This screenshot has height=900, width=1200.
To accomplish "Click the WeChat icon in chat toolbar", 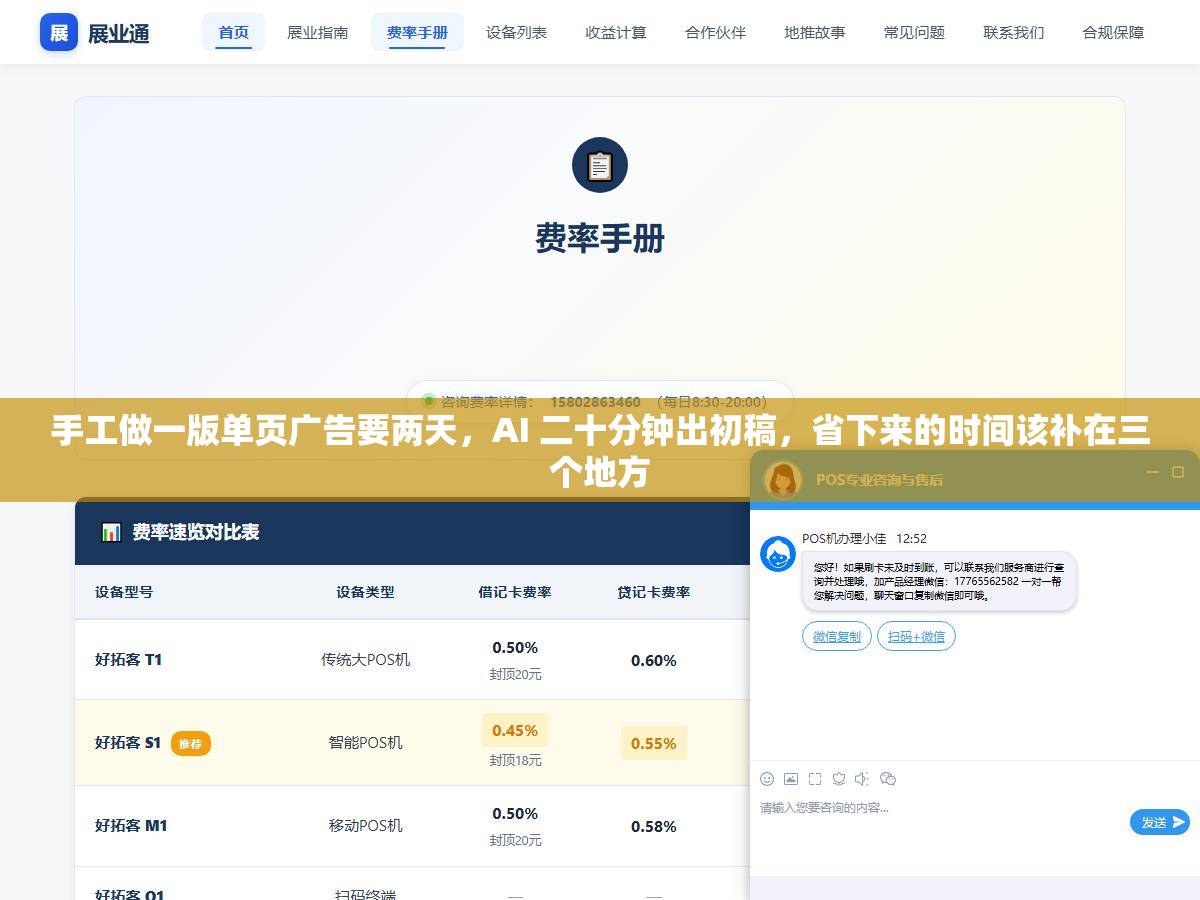I will click(x=888, y=778).
